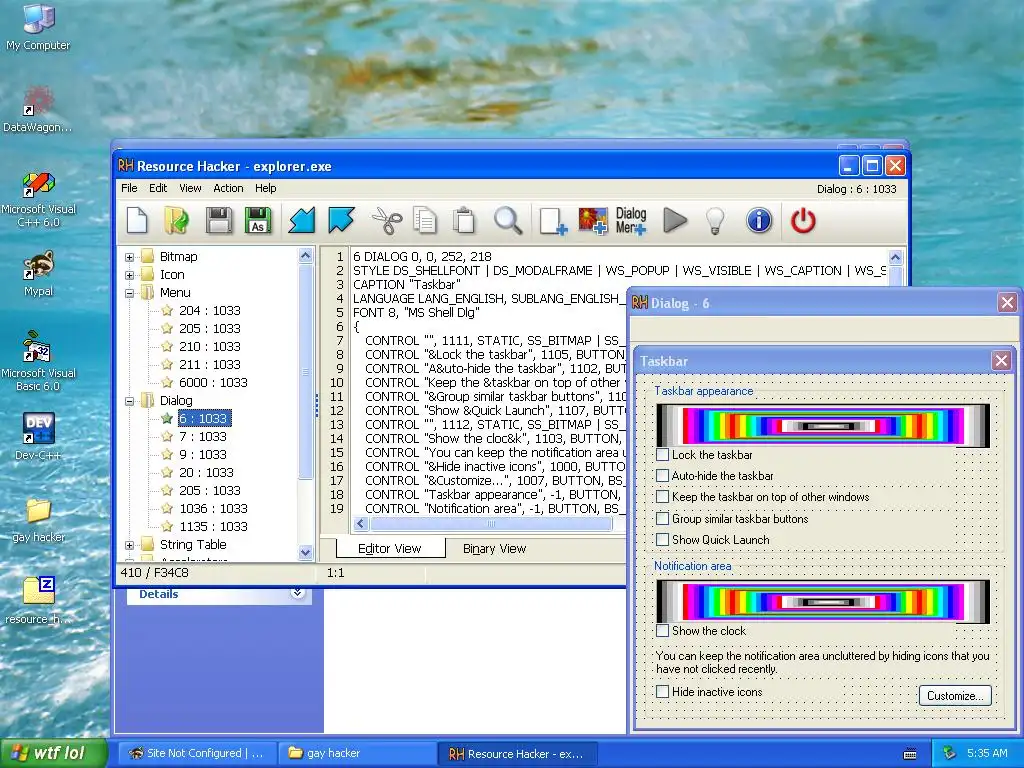The width and height of the screenshot is (1024, 768).
Task: Toggle the Details panel chevron
Action: click(298, 593)
